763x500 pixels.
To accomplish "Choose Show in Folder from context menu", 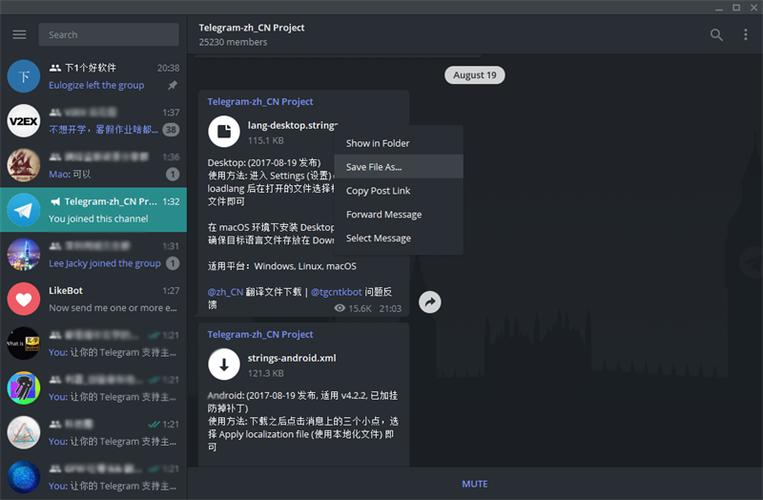I will pyautogui.click(x=399, y=143).
